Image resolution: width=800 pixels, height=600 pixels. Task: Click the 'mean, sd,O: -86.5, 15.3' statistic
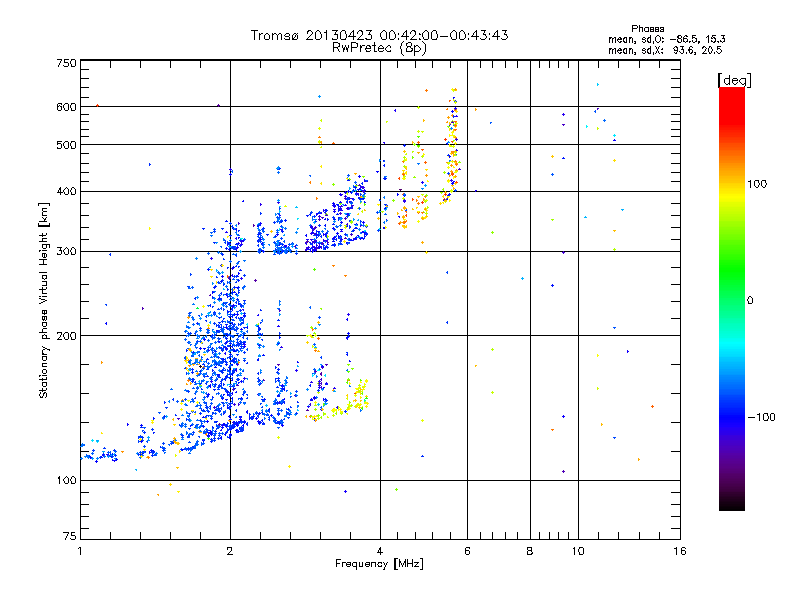click(x=666, y=39)
